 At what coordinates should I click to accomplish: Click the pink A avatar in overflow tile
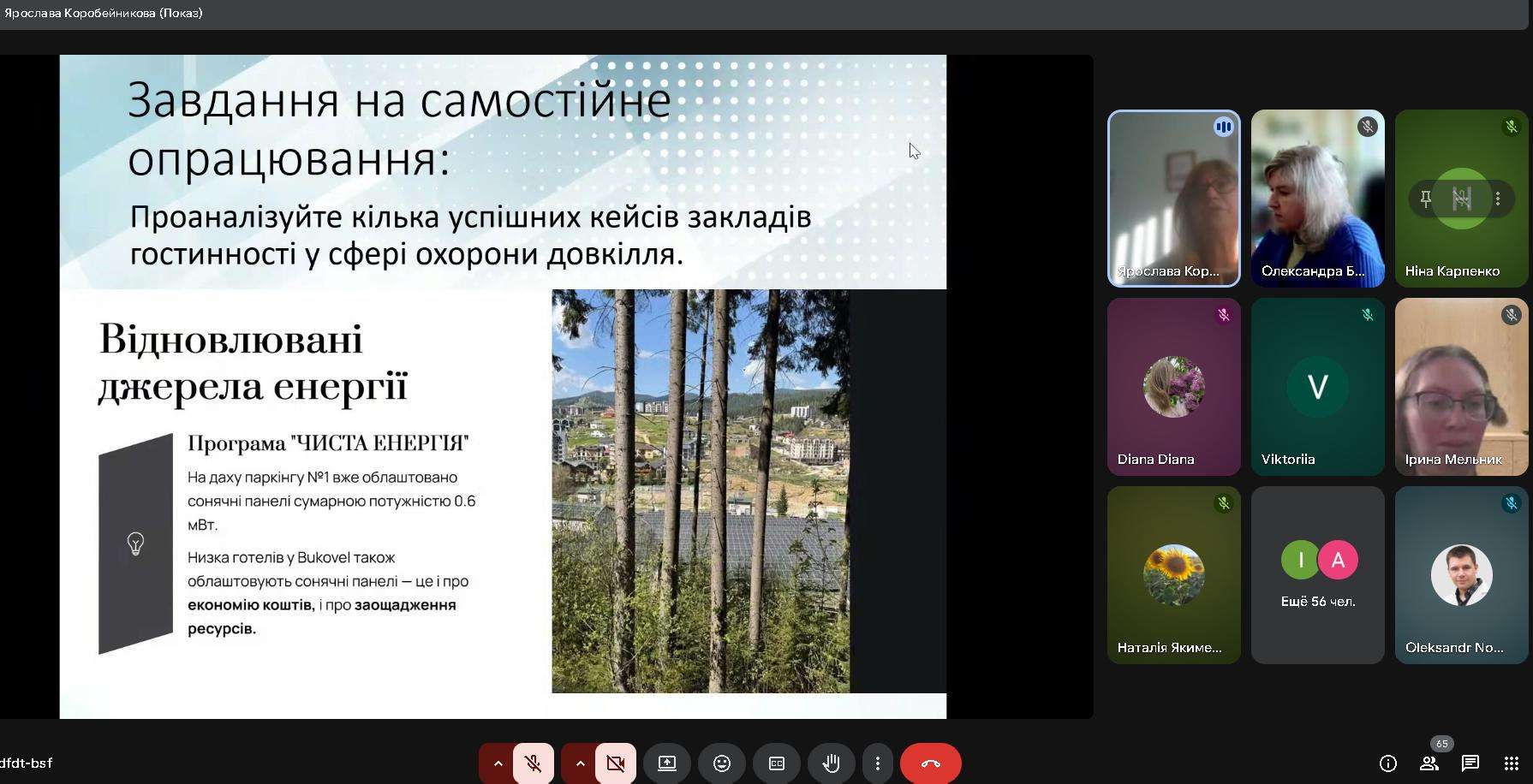[1338, 560]
